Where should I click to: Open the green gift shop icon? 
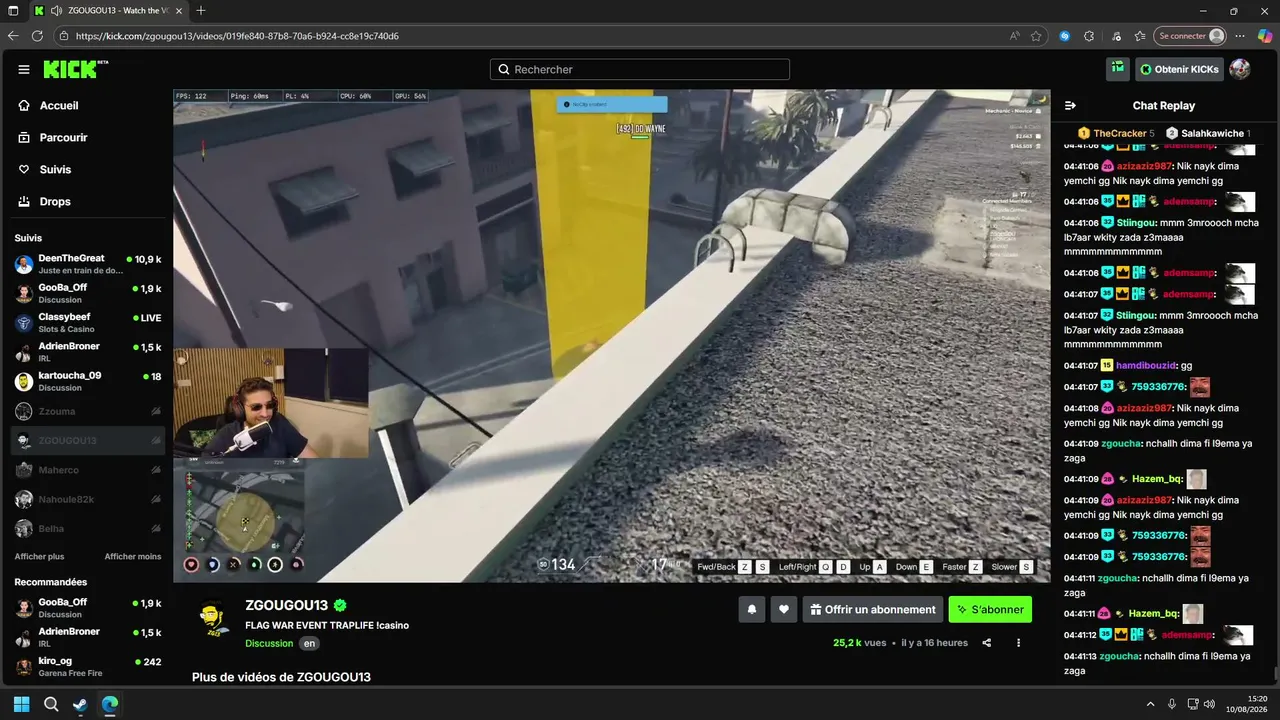click(x=1118, y=69)
